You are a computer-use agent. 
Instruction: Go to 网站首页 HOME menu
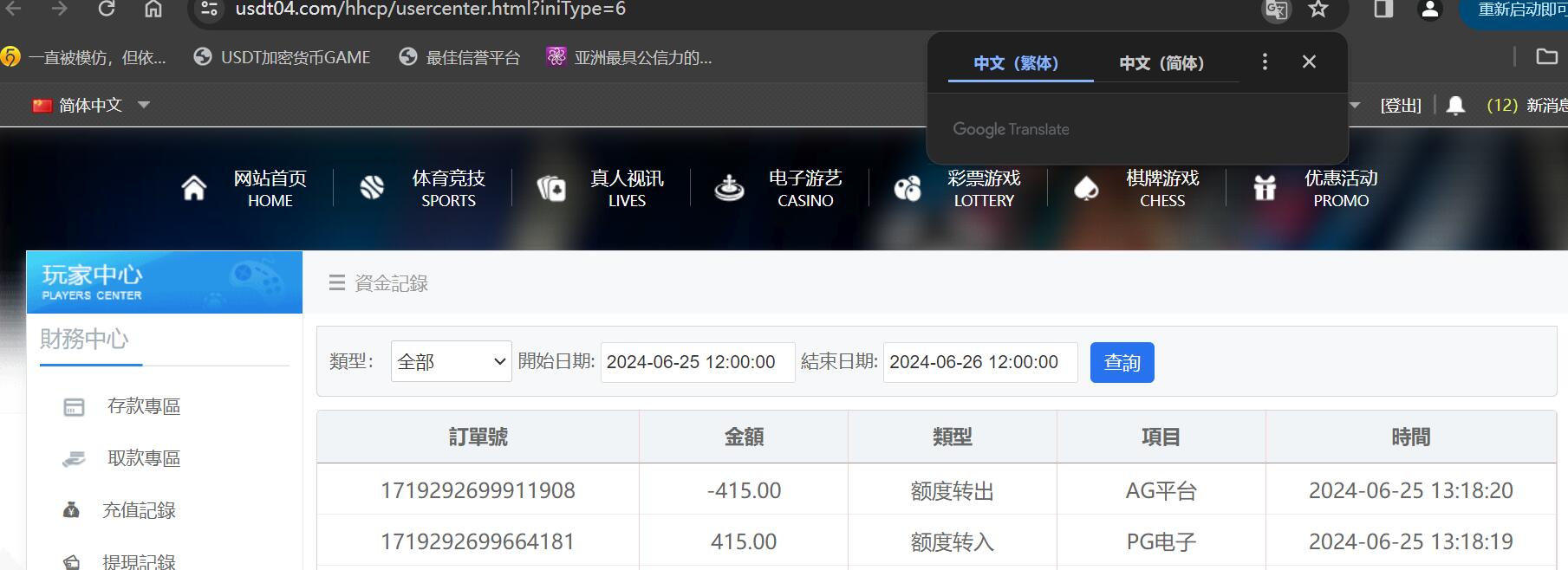click(x=270, y=188)
